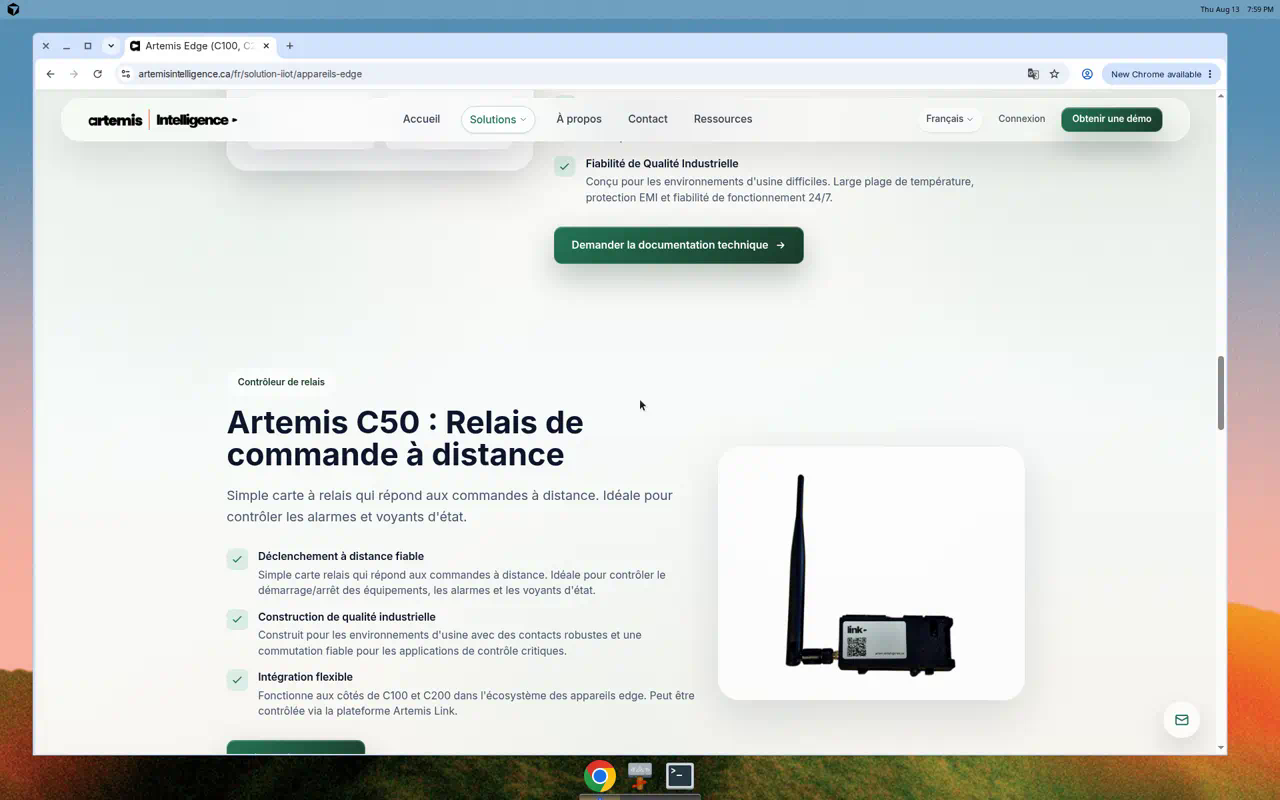1280x800 pixels.
Task: Bookmark this page with the star icon
Action: (x=1054, y=74)
